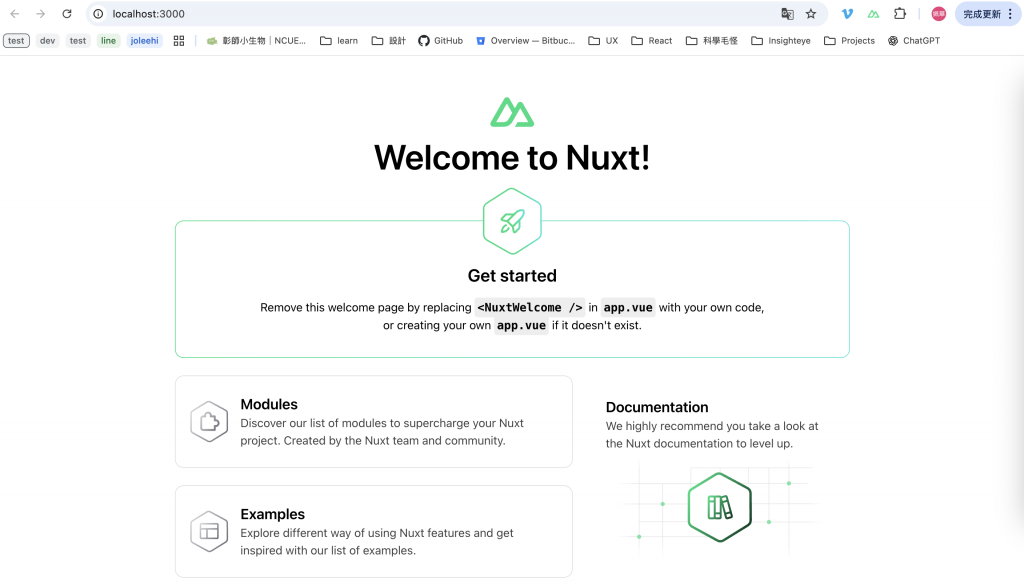Click the 完成更新 update button
1024x585 pixels.
click(x=982, y=14)
